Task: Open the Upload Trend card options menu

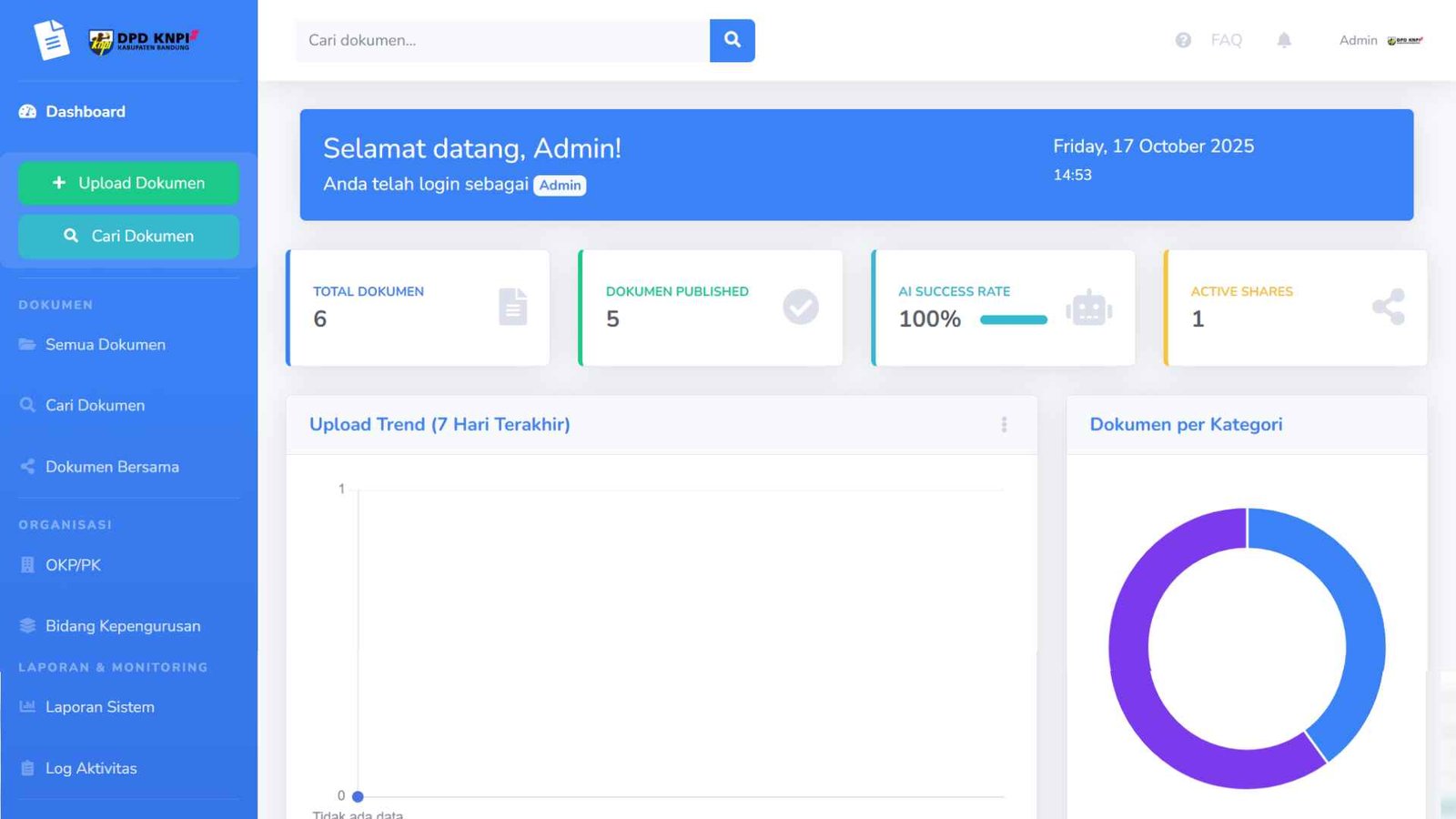Action: 1005,424
